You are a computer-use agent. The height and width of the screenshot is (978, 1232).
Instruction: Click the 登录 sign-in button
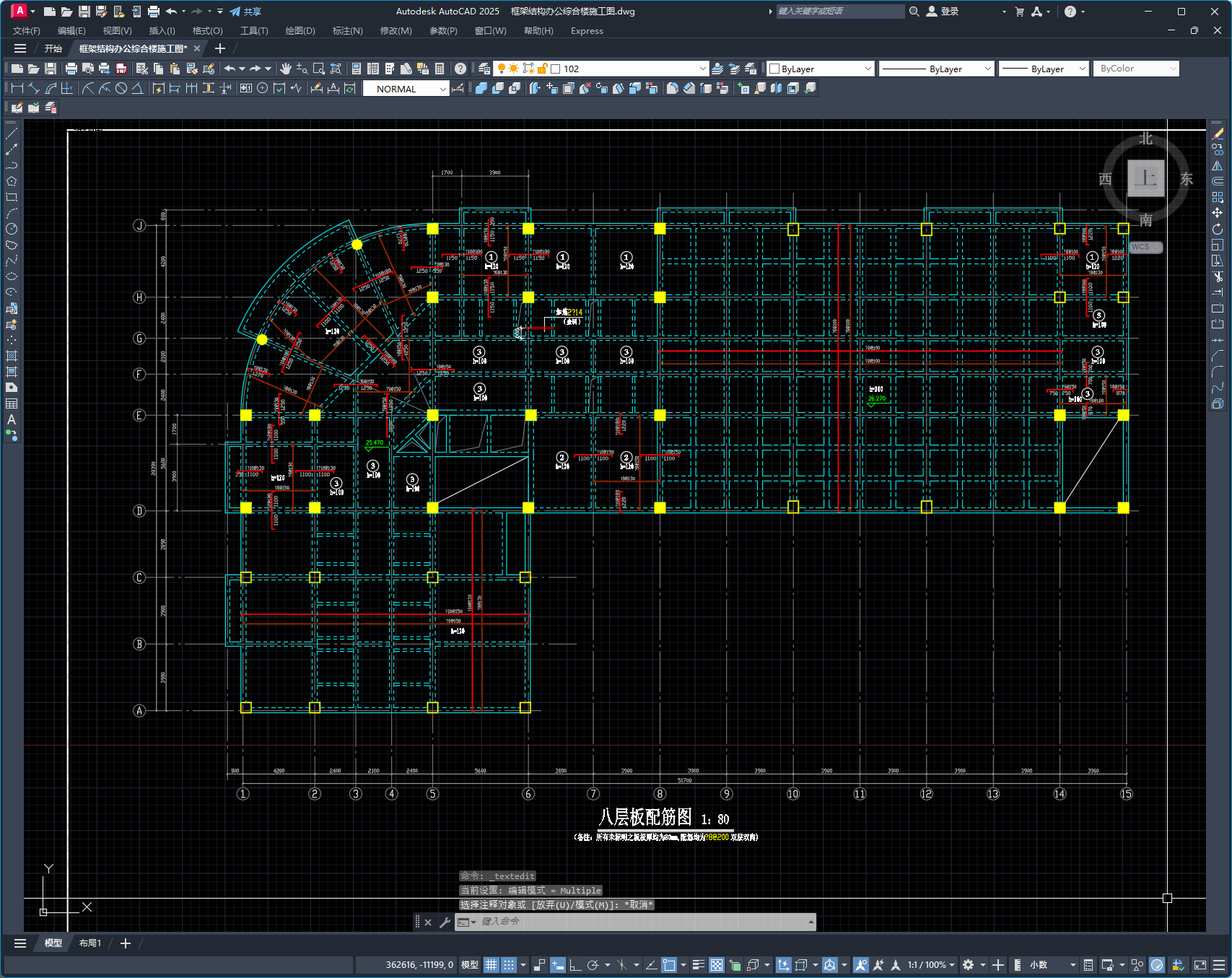pyautogui.click(x=943, y=12)
